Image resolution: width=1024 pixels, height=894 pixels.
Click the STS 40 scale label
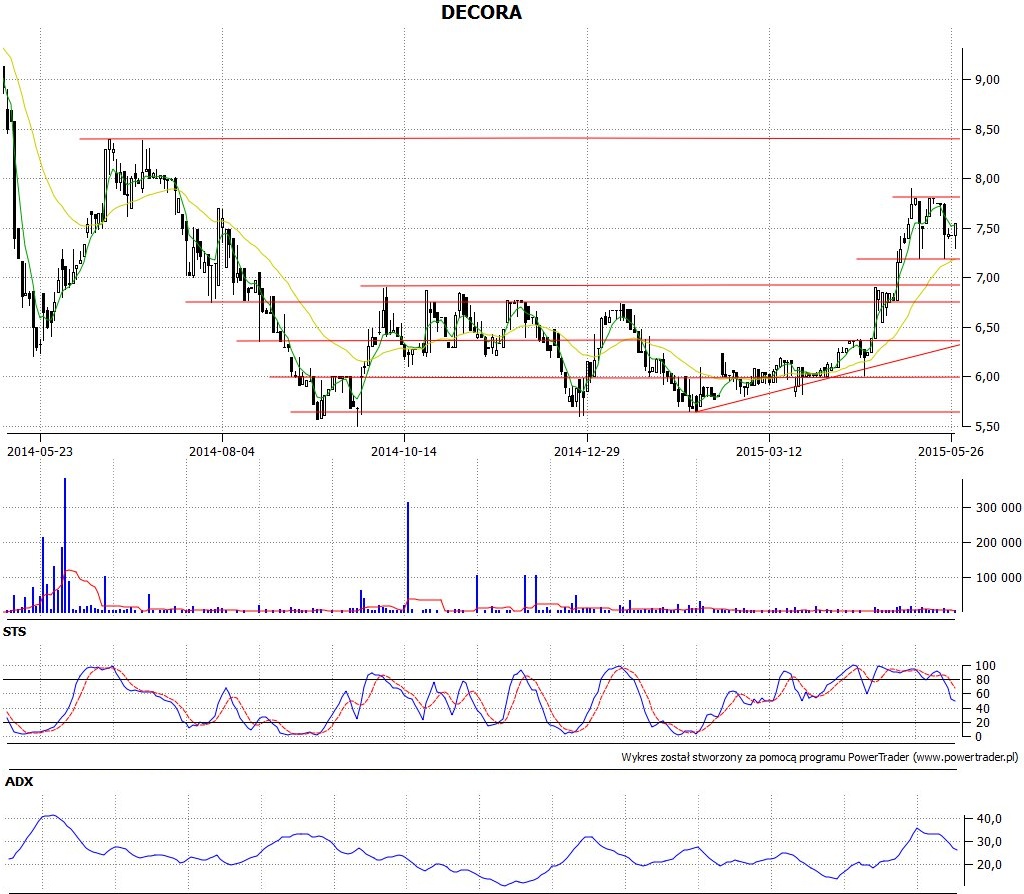pyautogui.click(x=982, y=708)
